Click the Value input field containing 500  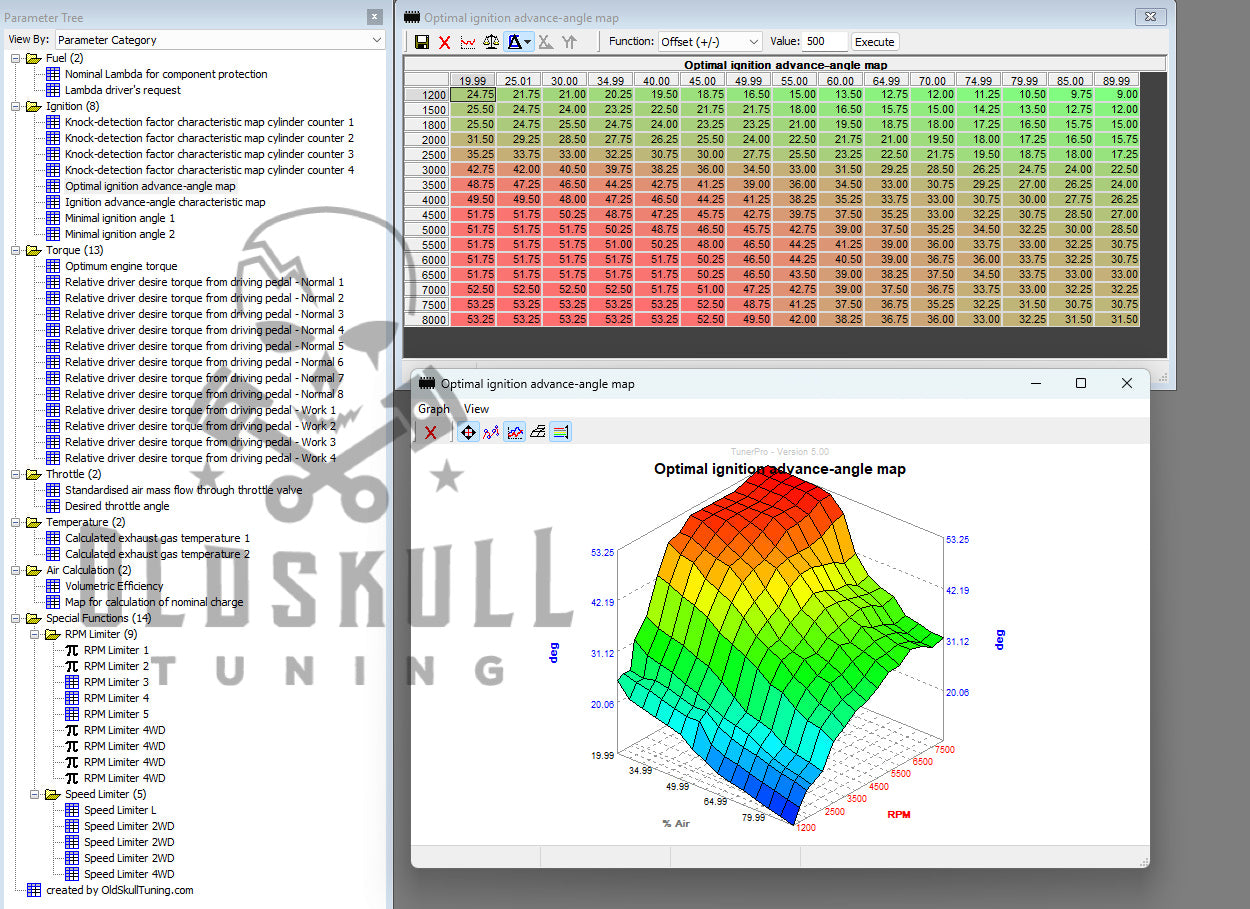tap(825, 42)
